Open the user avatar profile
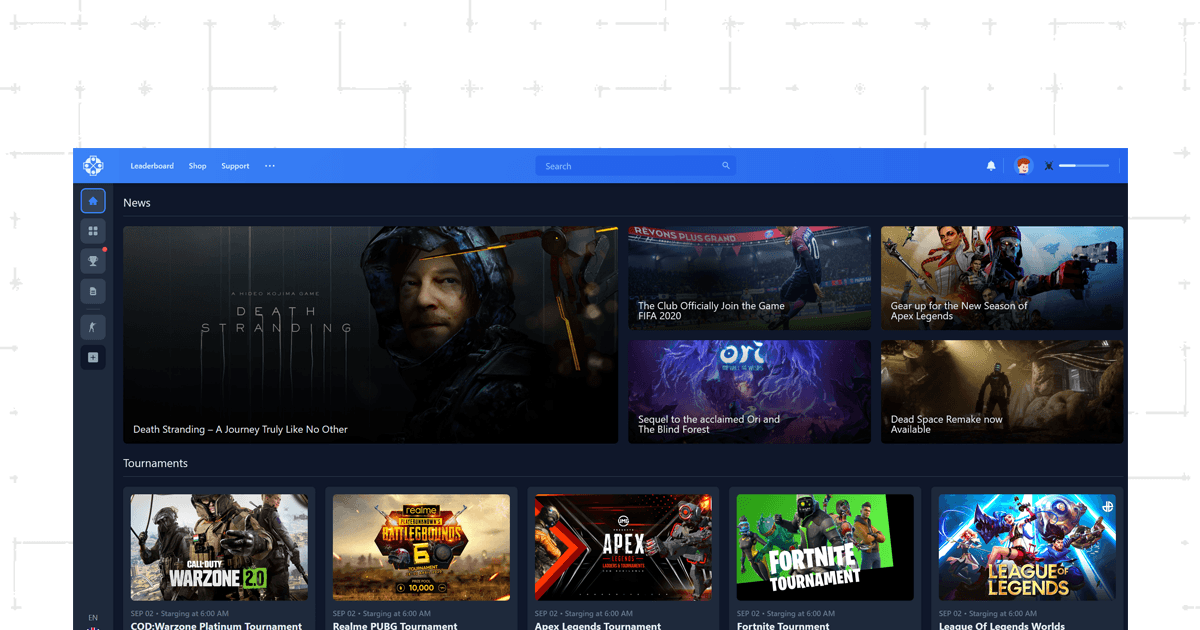 (1023, 166)
